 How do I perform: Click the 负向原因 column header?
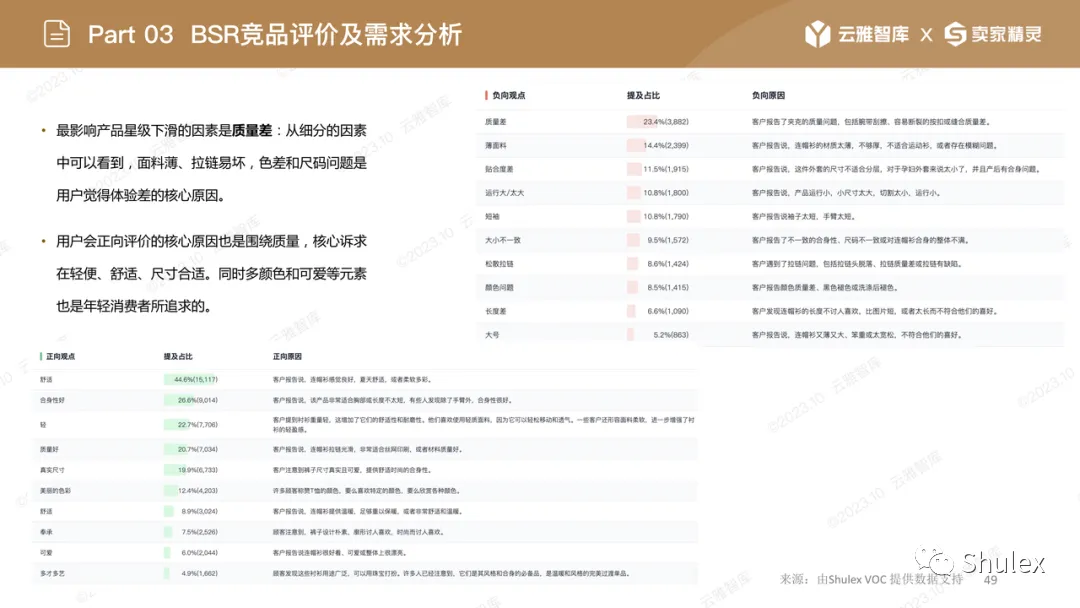click(x=768, y=96)
